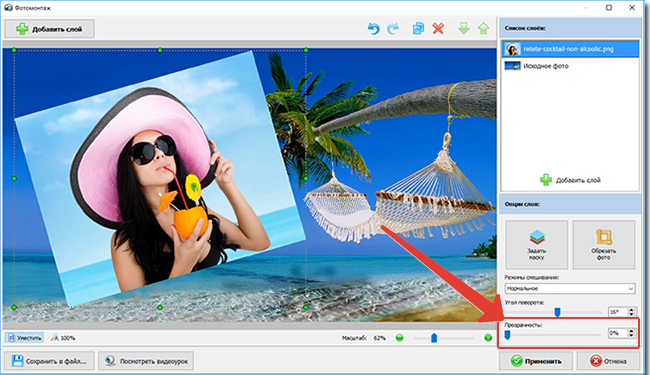Open the Обрезать фото crop tool
The height and width of the screenshot is (375, 650).
click(604, 245)
